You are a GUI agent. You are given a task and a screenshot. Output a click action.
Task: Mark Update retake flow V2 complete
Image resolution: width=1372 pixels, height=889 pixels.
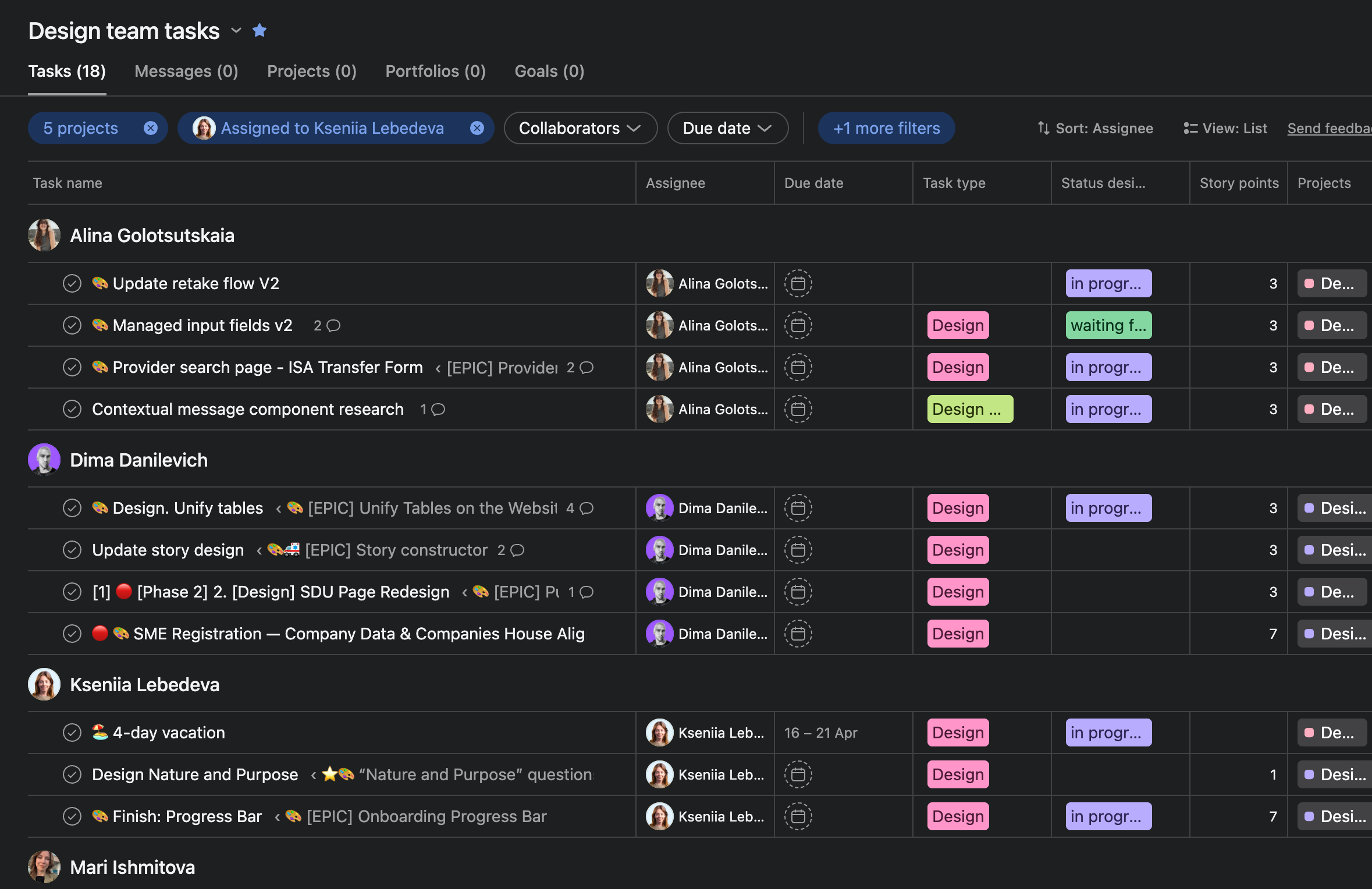point(72,283)
